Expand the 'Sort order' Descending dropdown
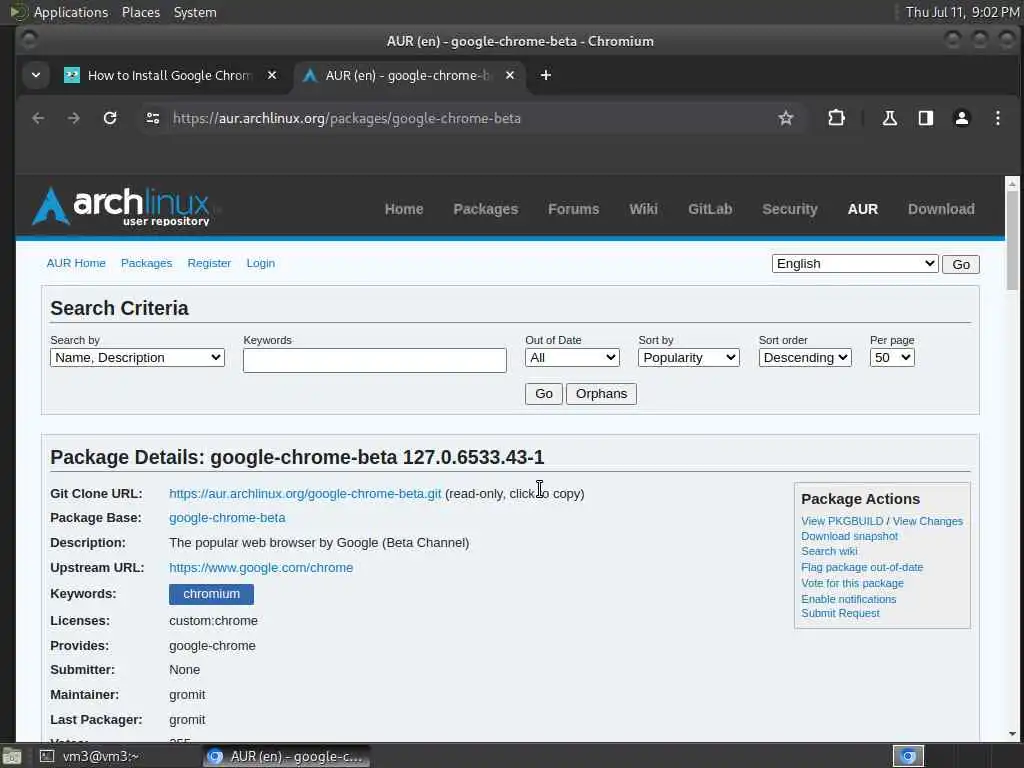 pos(805,358)
